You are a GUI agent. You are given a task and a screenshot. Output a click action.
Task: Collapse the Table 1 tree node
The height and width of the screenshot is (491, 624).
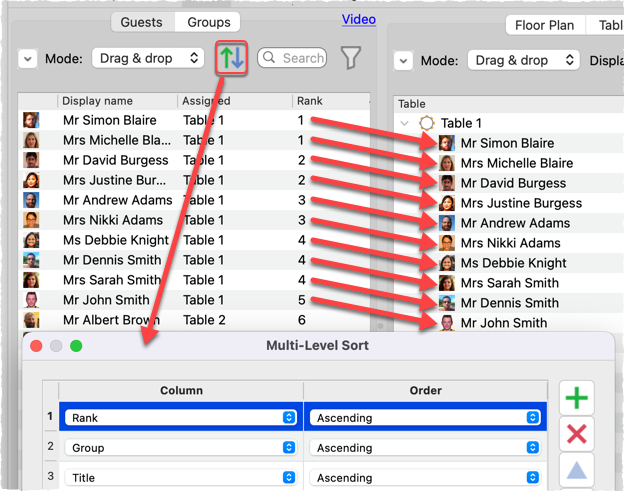pos(404,123)
